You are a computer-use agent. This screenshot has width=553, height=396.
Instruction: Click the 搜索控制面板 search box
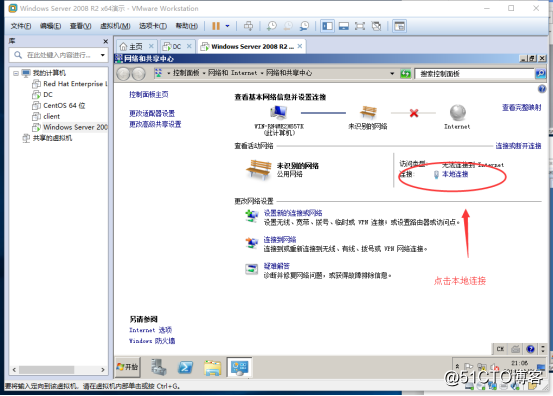474,73
